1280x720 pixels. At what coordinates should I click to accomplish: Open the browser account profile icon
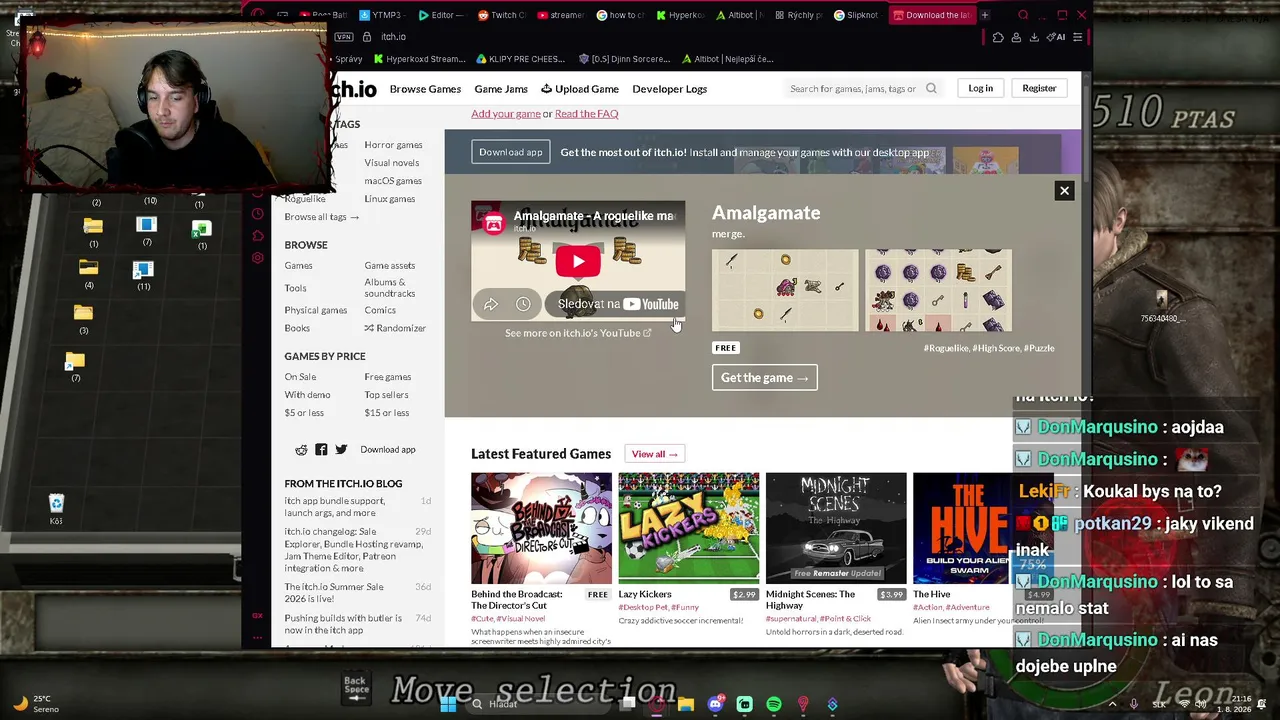pyautogui.click(x=1016, y=37)
